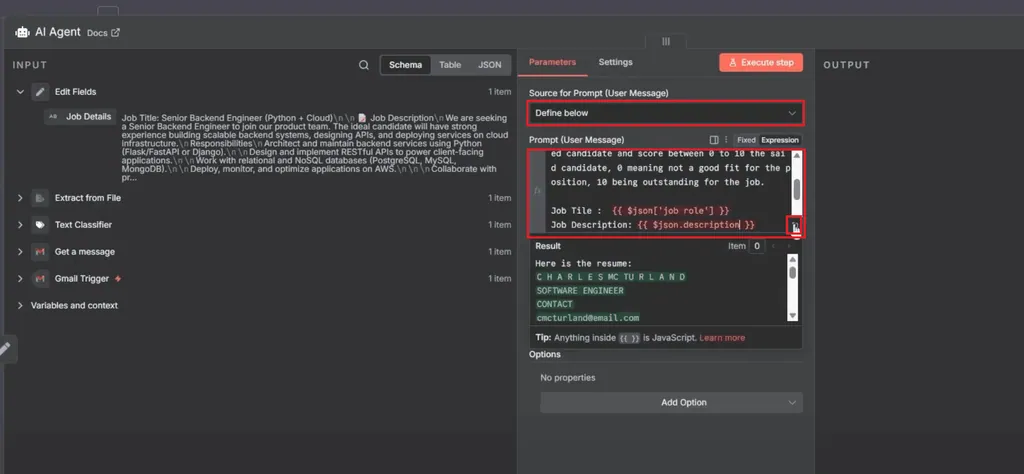Click the lightning bolt trigger icon
The height and width of the screenshot is (474, 1024).
(x=118, y=279)
